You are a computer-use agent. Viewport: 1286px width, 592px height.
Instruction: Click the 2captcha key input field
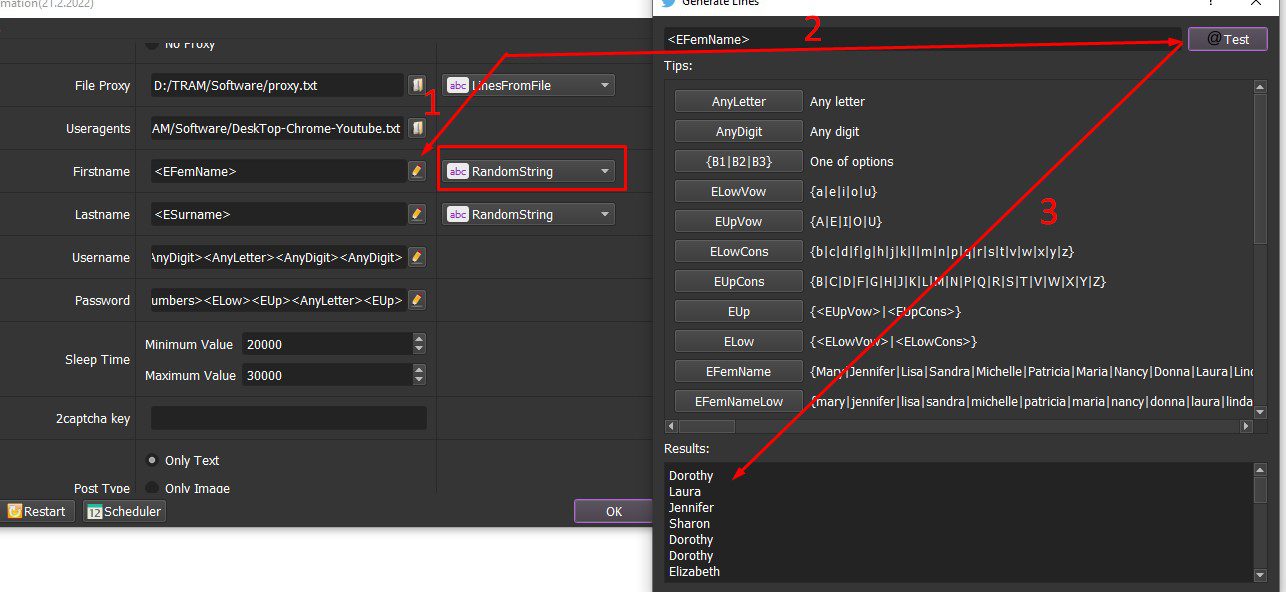(x=288, y=418)
